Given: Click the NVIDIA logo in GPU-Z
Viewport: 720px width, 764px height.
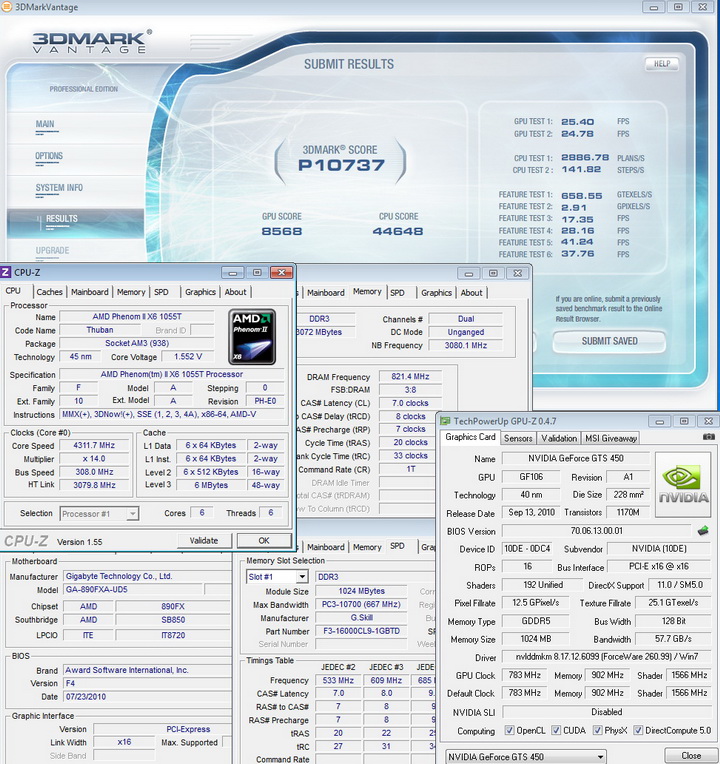Looking at the screenshot, I should pyautogui.click(x=683, y=484).
